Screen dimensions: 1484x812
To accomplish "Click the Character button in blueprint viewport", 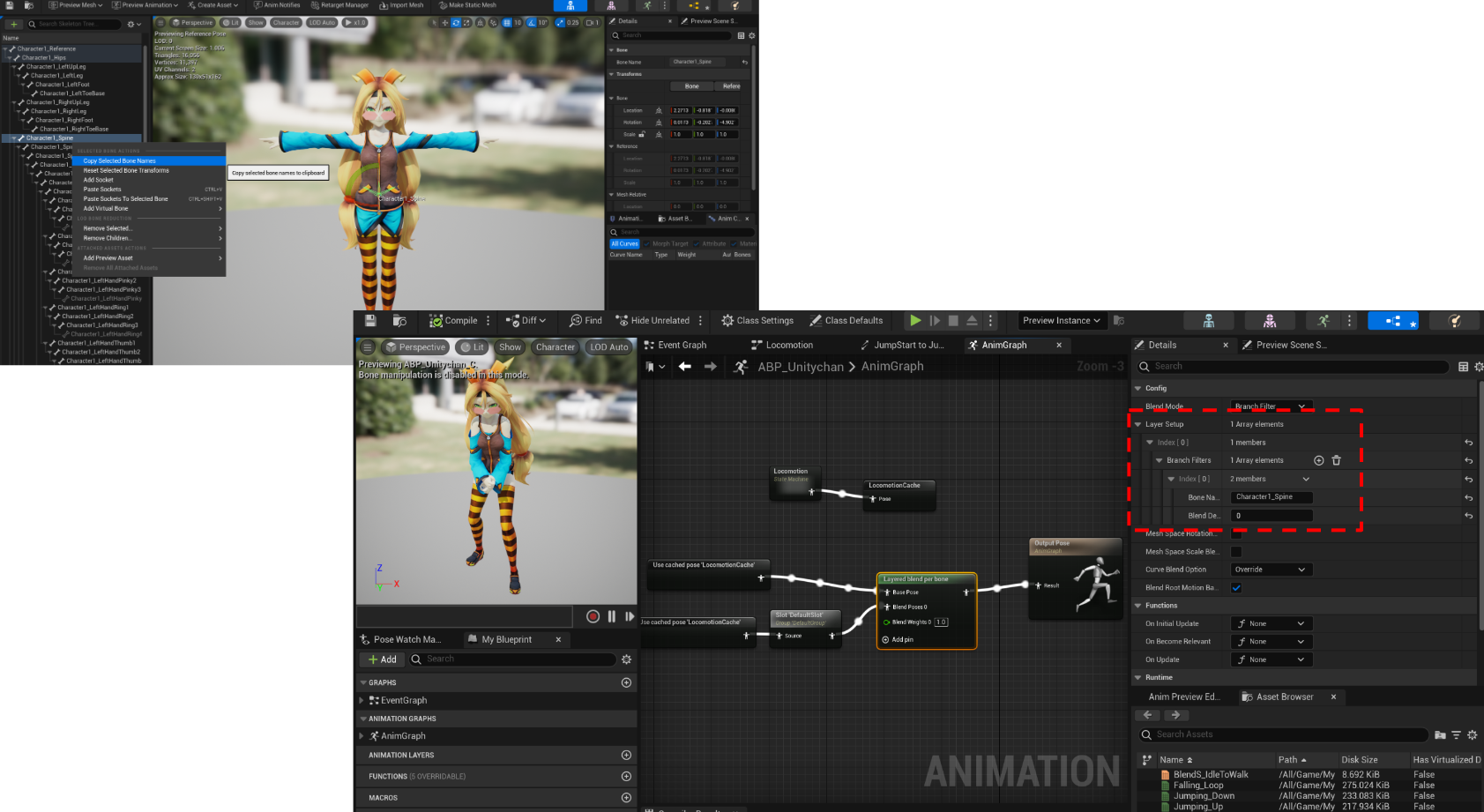I will 555,347.
